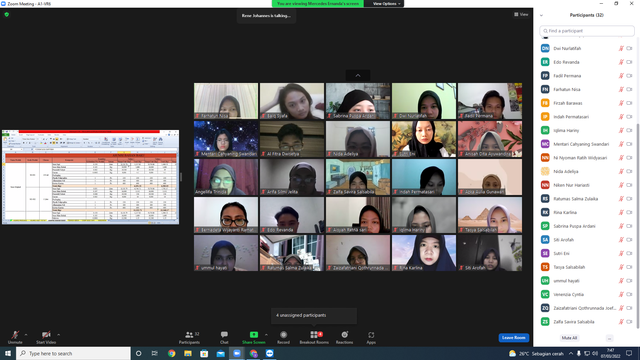The height and width of the screenshot is (360, 640).
Task: Select Fadil Permana in participant list
Action: [586, 76]
